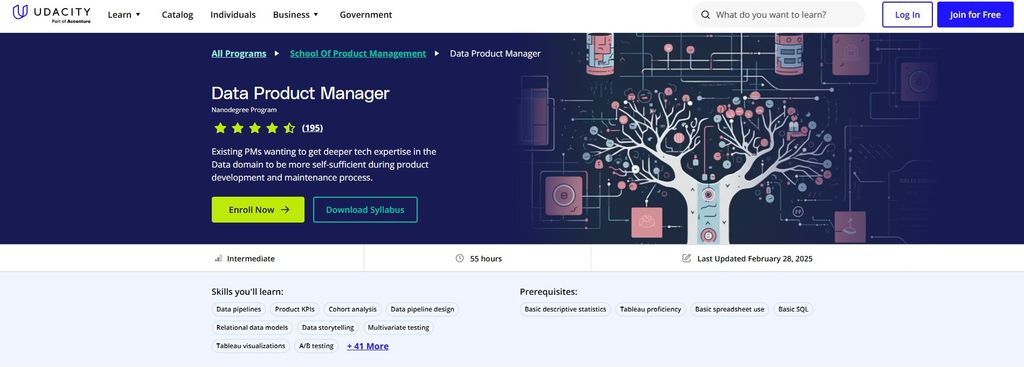Click the Product KPIs skill tag
Image resolution: width=1024 pixels, height=367 pixels.
295,310
